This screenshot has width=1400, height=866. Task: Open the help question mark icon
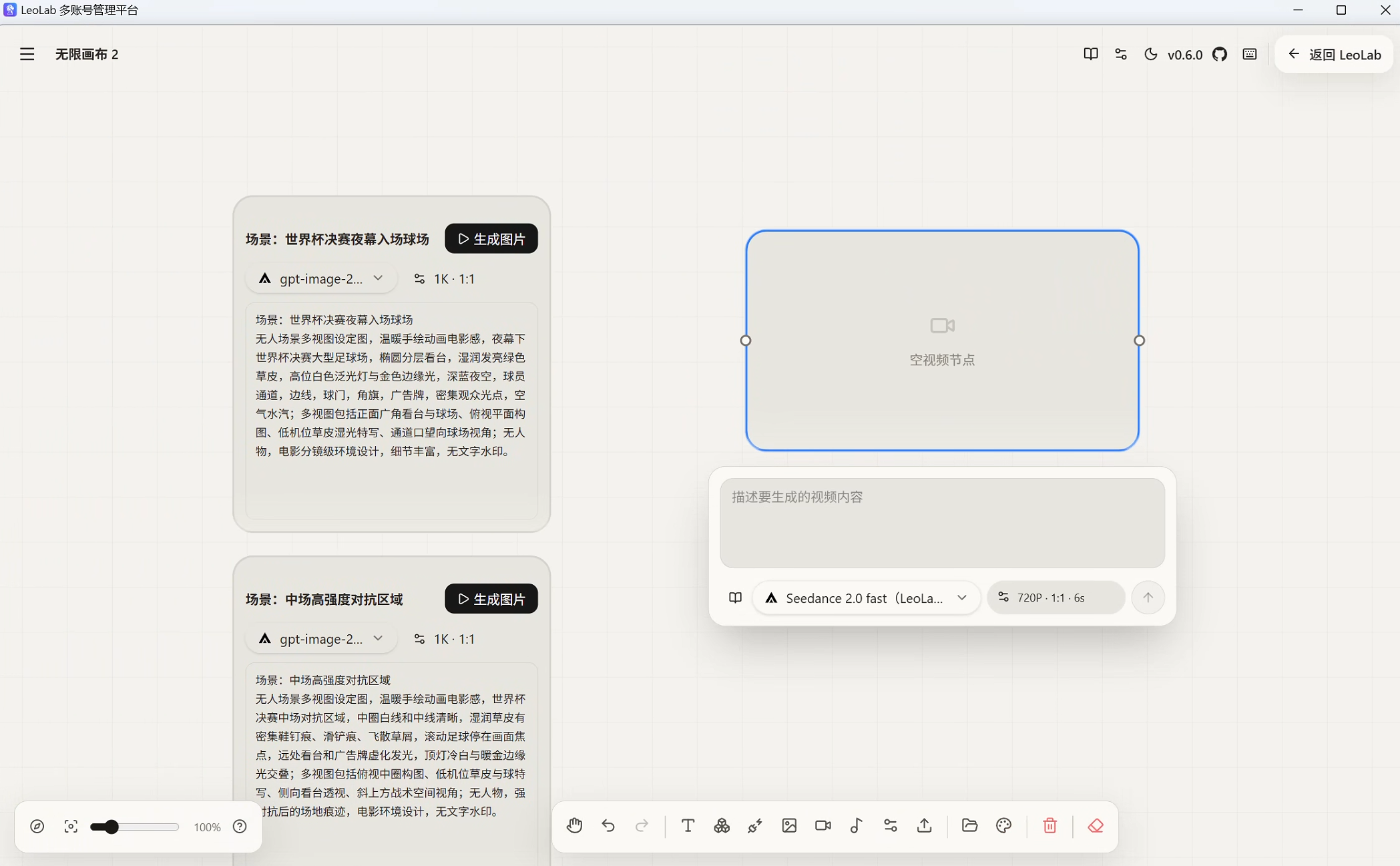240,827
